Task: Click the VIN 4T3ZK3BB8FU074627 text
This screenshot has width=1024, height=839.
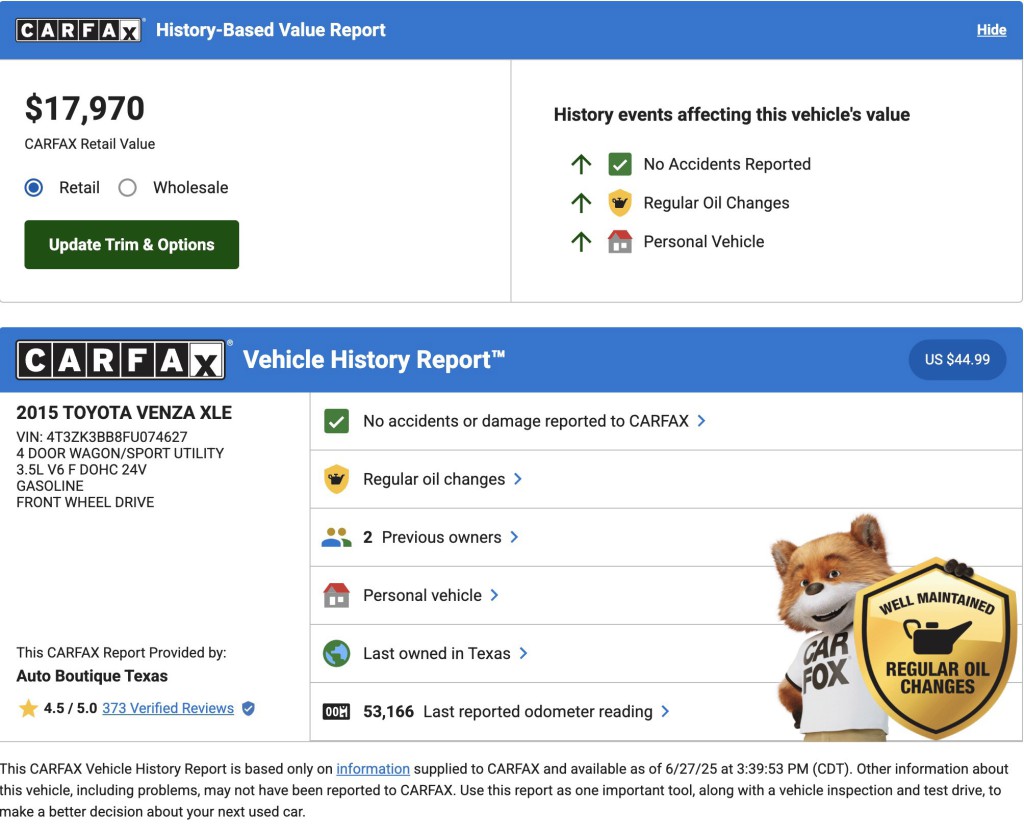Action: tap(102, 437)
